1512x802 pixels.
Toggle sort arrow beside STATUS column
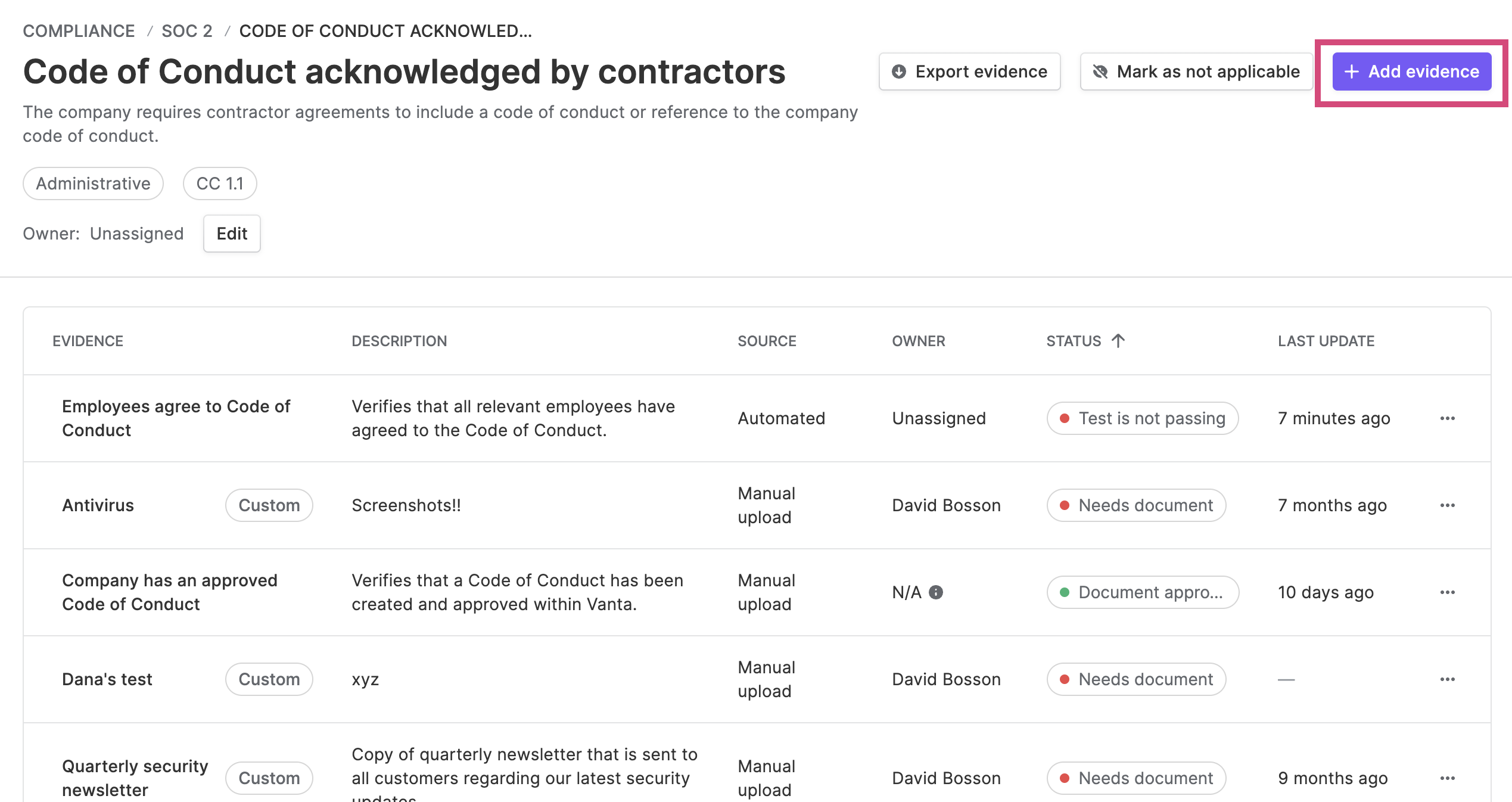(1118, 341)
